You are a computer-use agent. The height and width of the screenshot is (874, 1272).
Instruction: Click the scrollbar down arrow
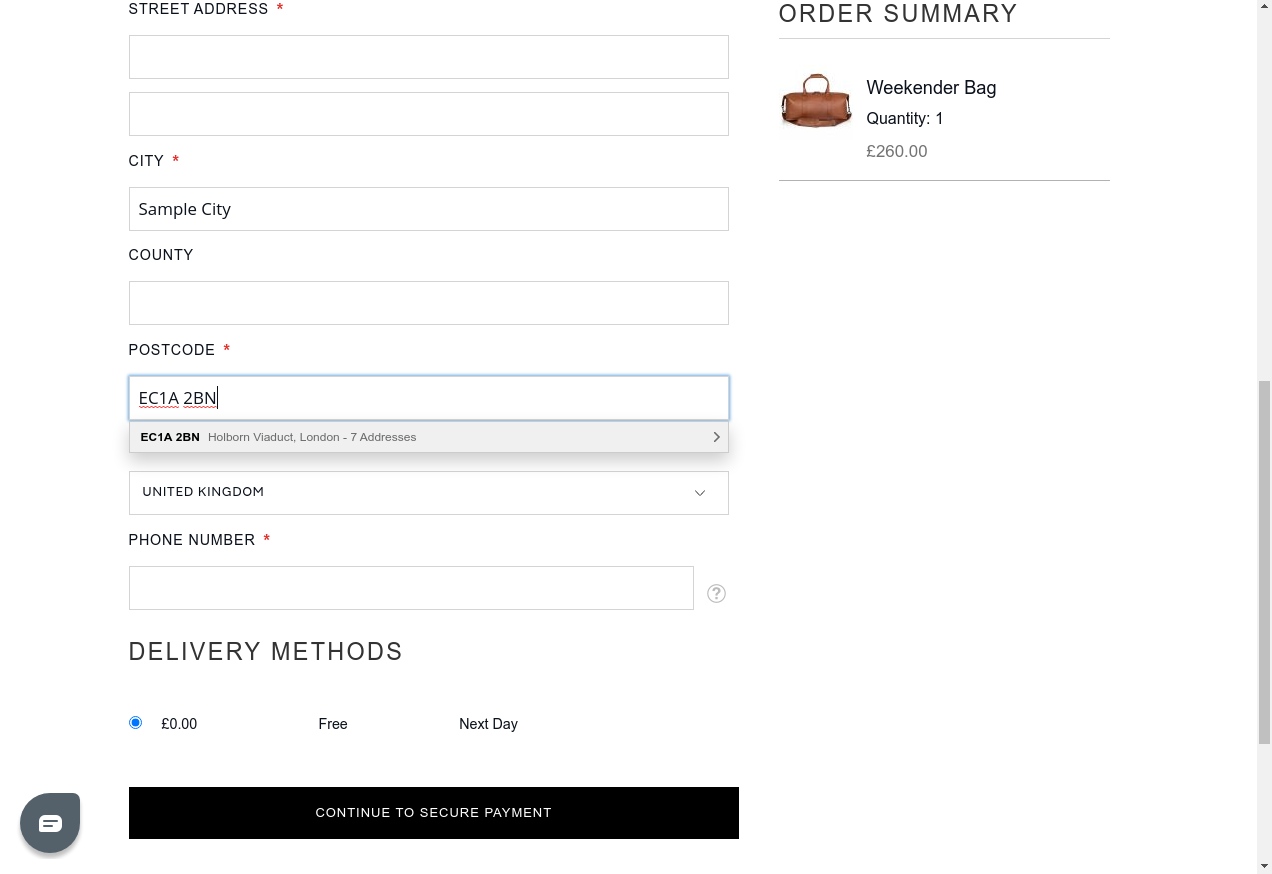1264,866
